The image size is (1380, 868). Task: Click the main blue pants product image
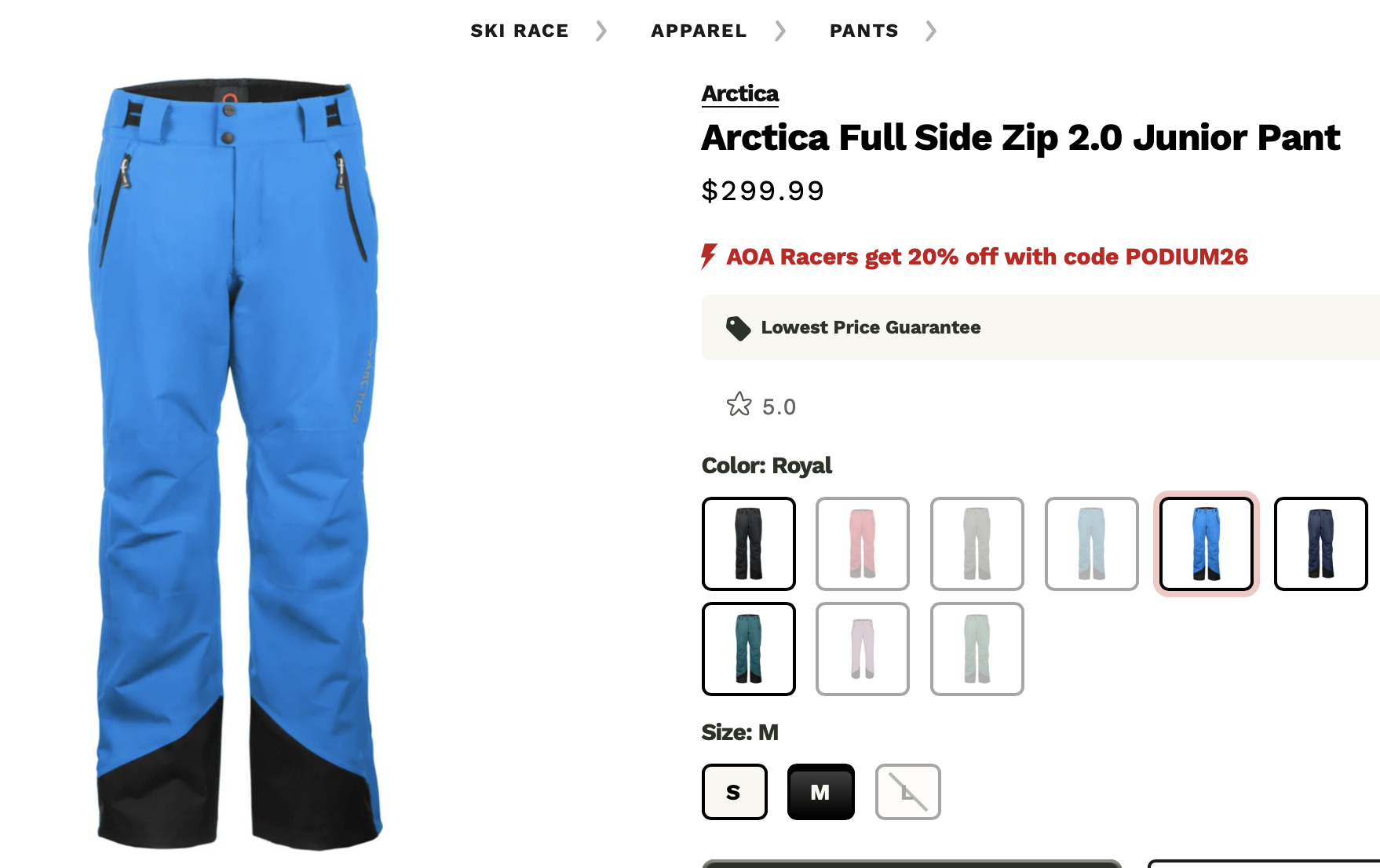tap(236, 463)
